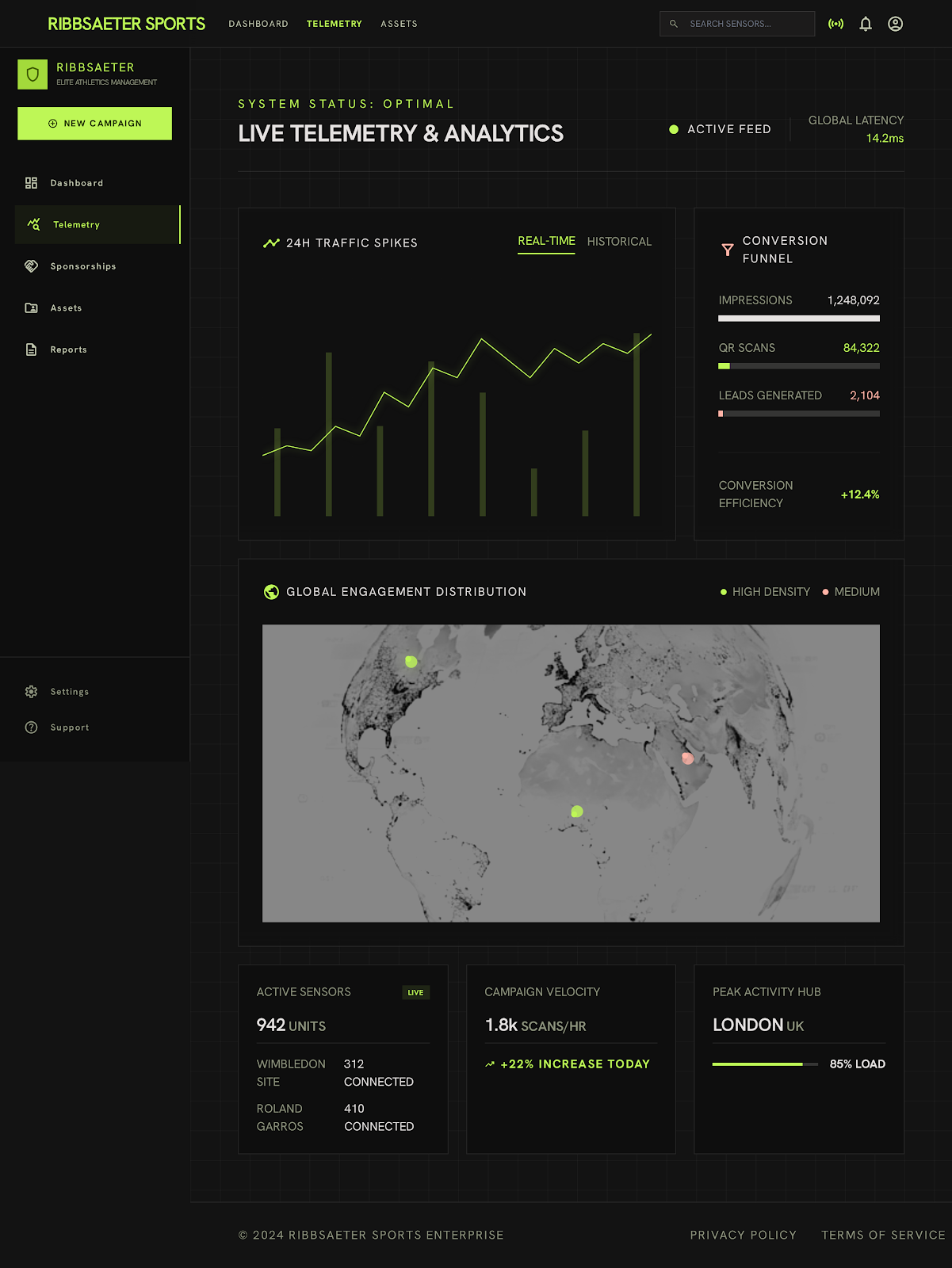
Task: Click the plus icon in New Campaign
Action: click(53, 124)
